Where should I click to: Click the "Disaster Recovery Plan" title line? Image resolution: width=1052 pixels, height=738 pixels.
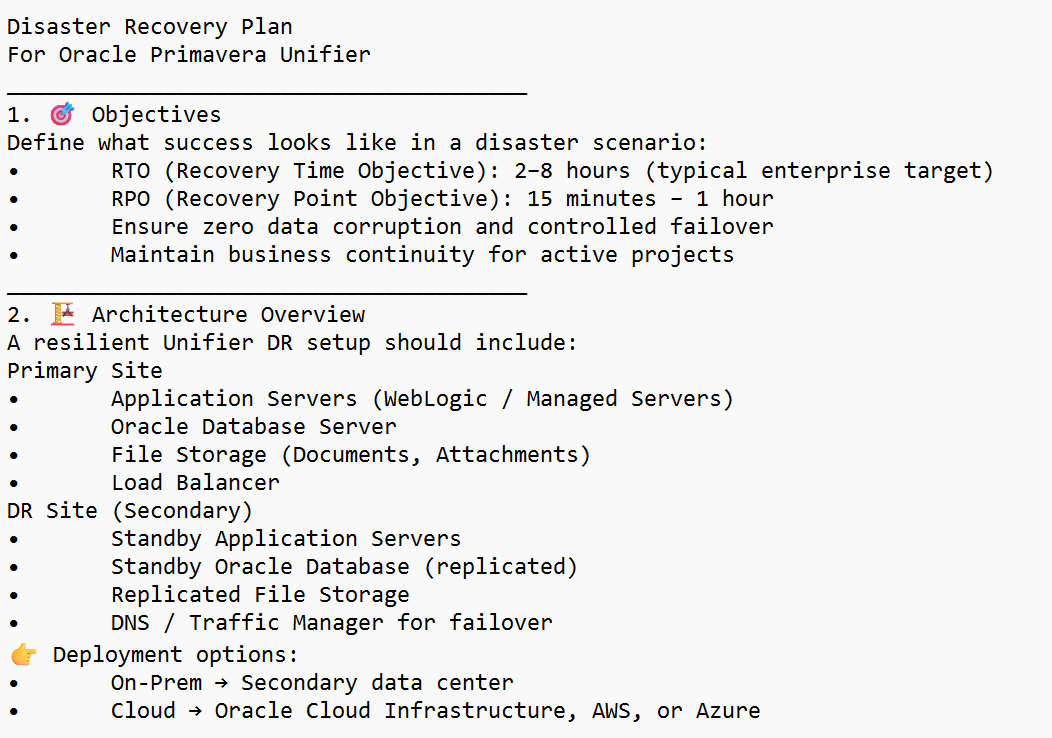point(150,26)
